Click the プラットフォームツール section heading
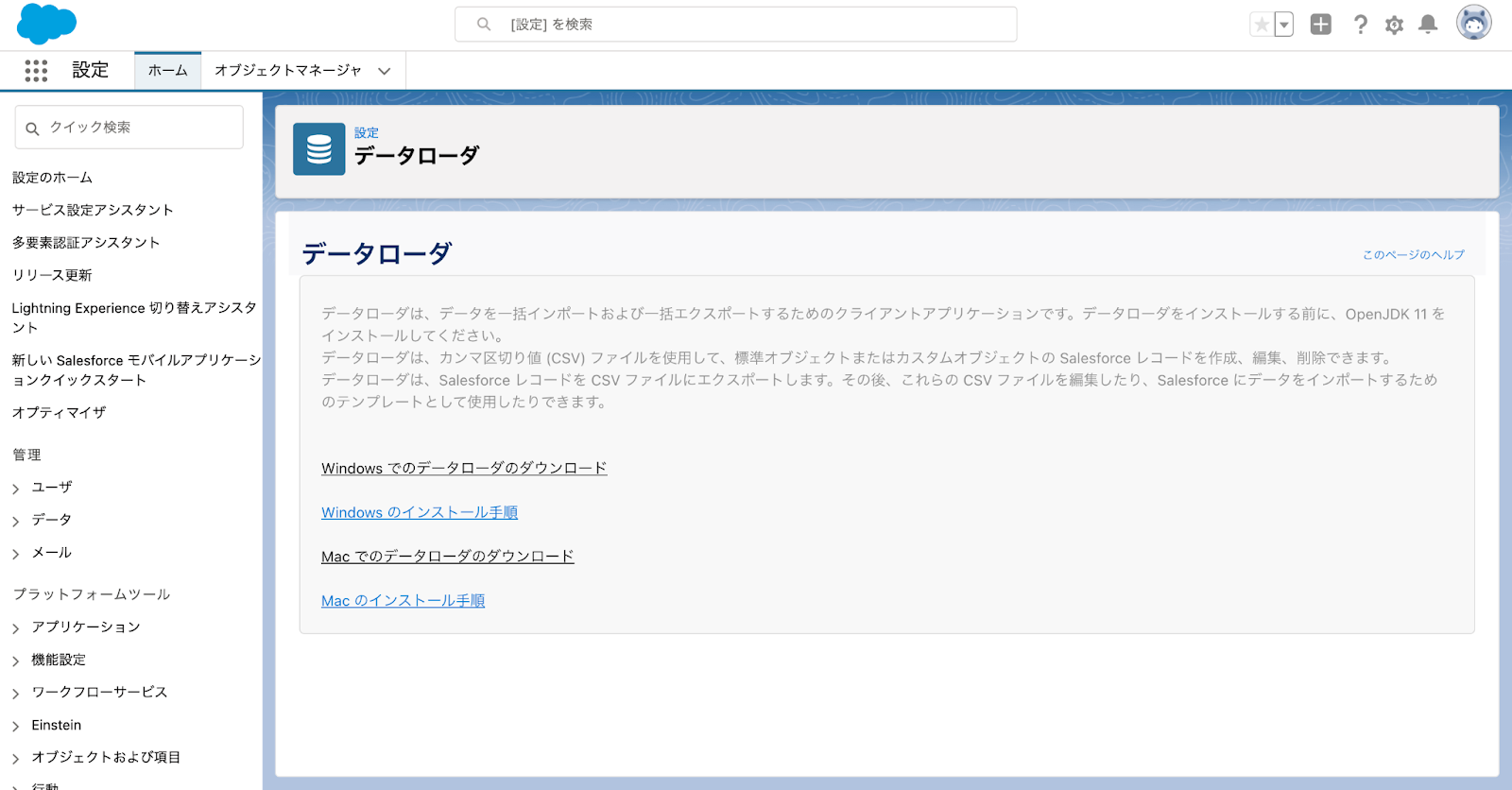This screenshot has height=790, width=1512. tap(92, 594)
